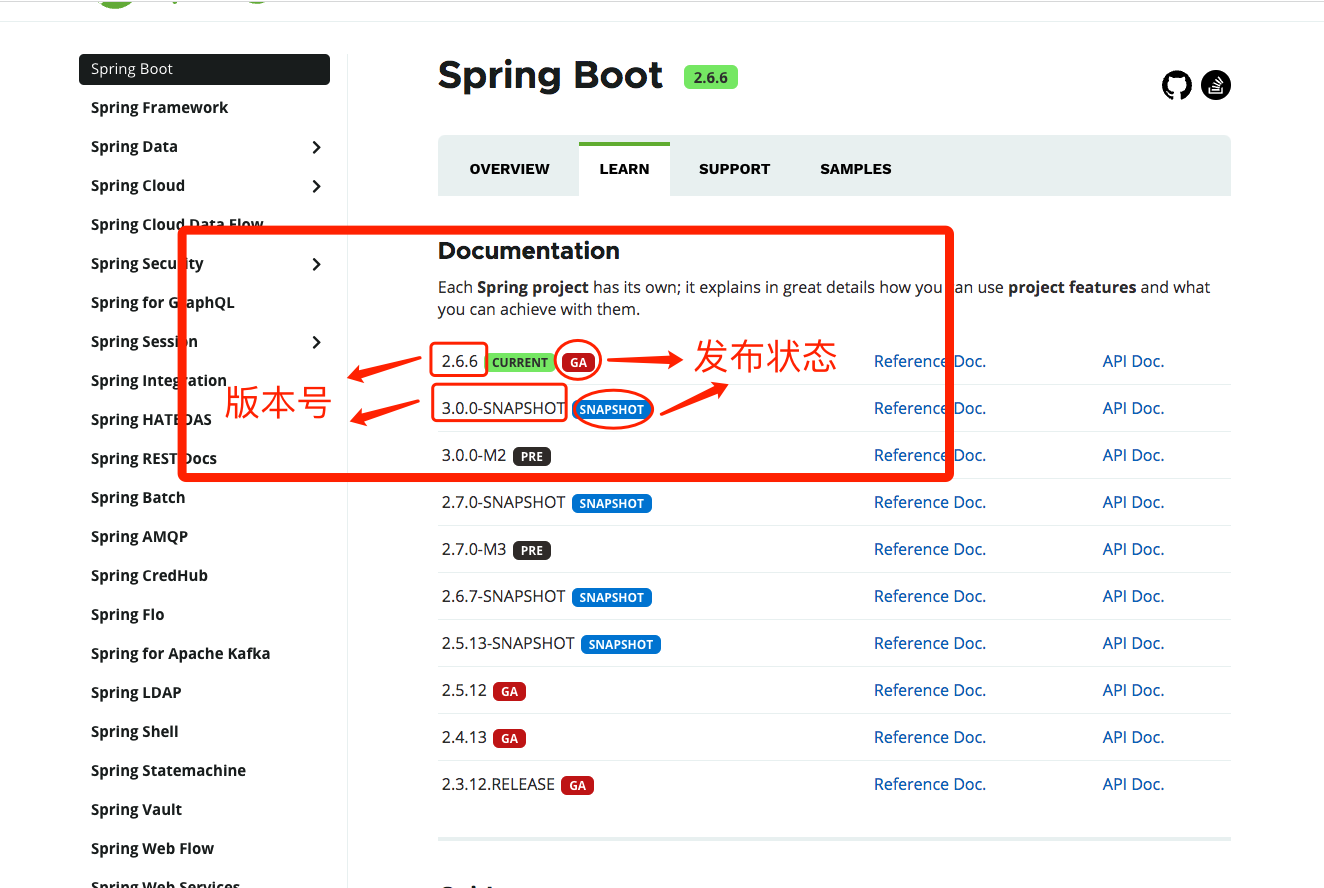Viewport: 1324px width, 888px height.
Task: Open Reference Doc for version 2.6.6
Action: pos(929,361)
